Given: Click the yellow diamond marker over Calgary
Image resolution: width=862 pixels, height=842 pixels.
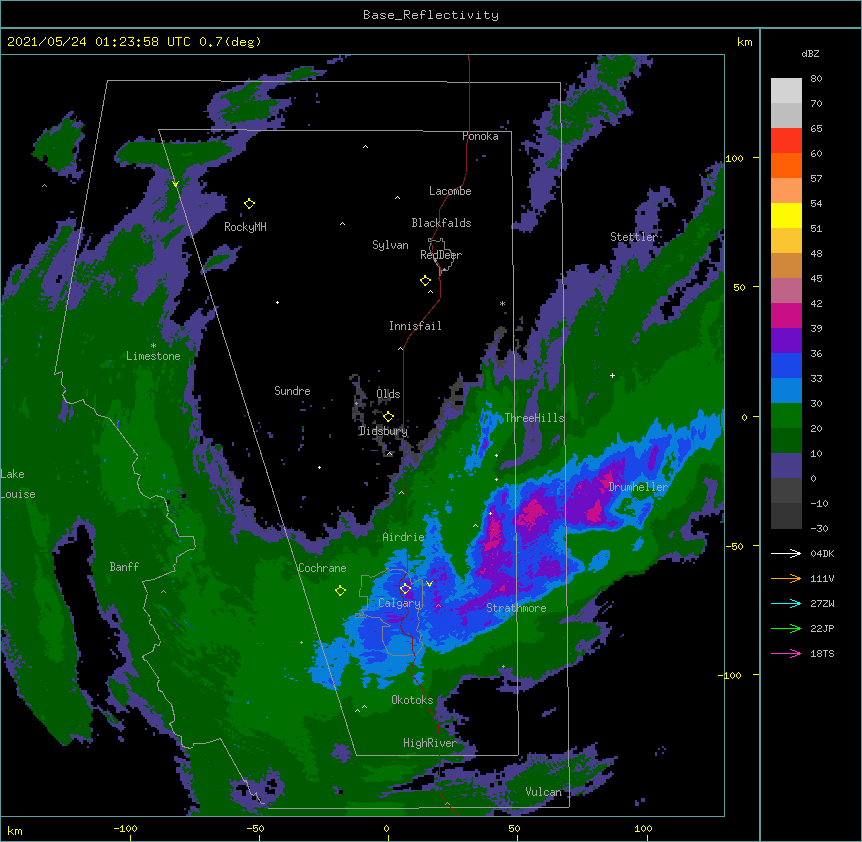Looking at the screenshot, I should 405,589.
